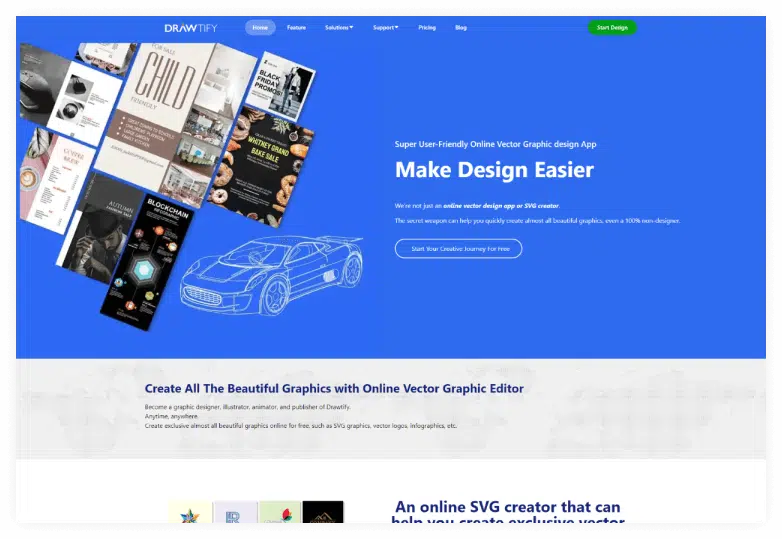
Task: Select the Whitney Grand Bake Sale poster
Action: click(261, 167)
